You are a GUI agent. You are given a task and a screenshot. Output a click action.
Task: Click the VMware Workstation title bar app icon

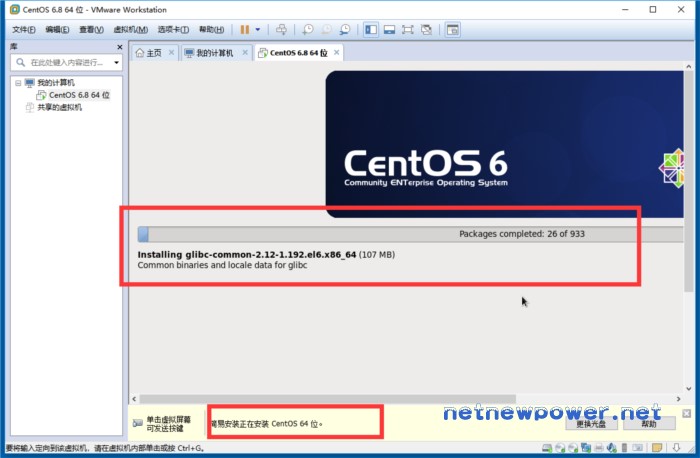pos(15,9)
